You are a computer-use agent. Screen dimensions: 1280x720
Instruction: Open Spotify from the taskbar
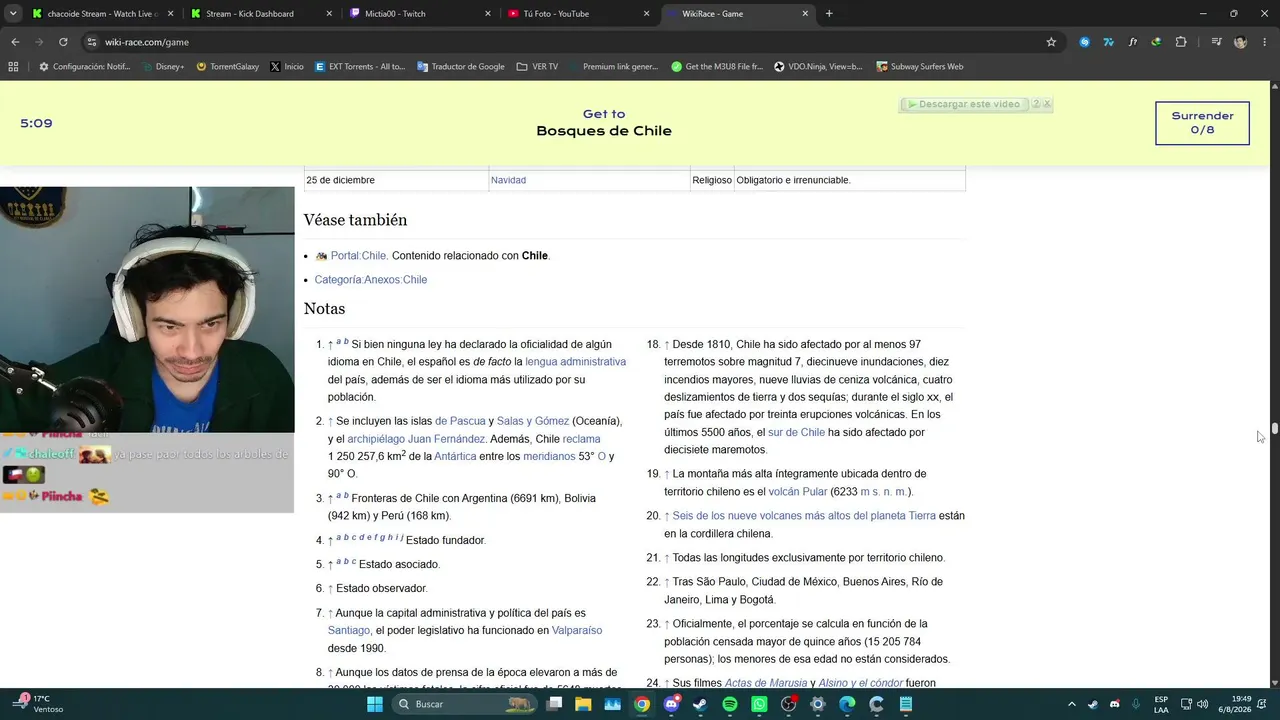[x=730, y=705]
